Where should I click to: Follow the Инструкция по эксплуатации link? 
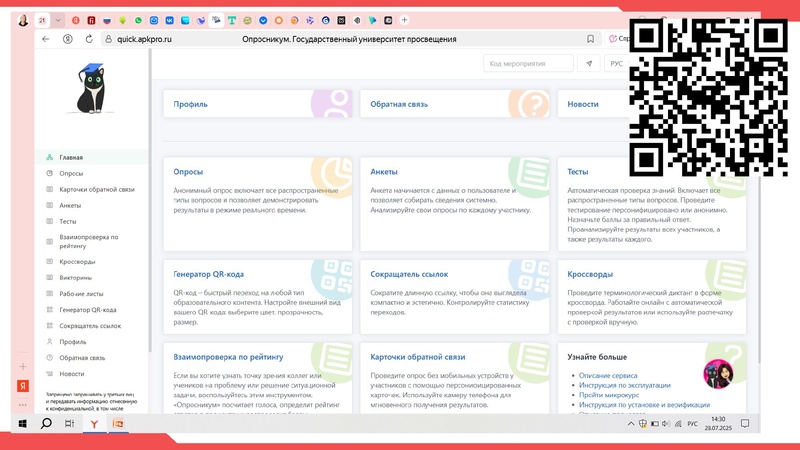click(624, 385)
